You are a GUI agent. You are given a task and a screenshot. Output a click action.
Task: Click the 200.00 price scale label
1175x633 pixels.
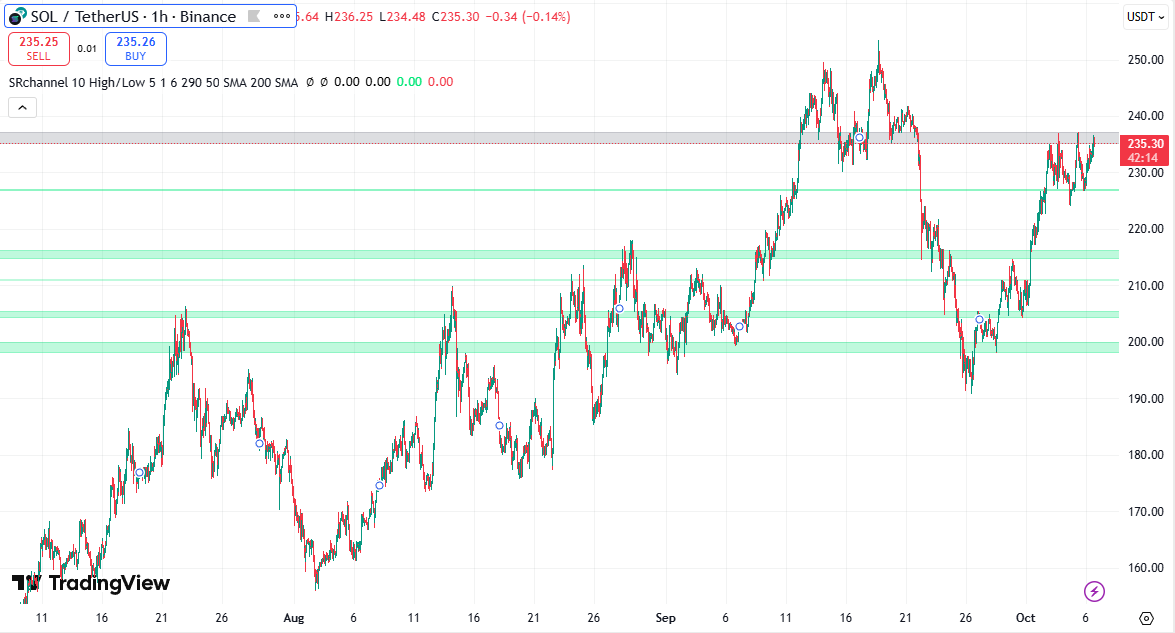coord(1143,342)
